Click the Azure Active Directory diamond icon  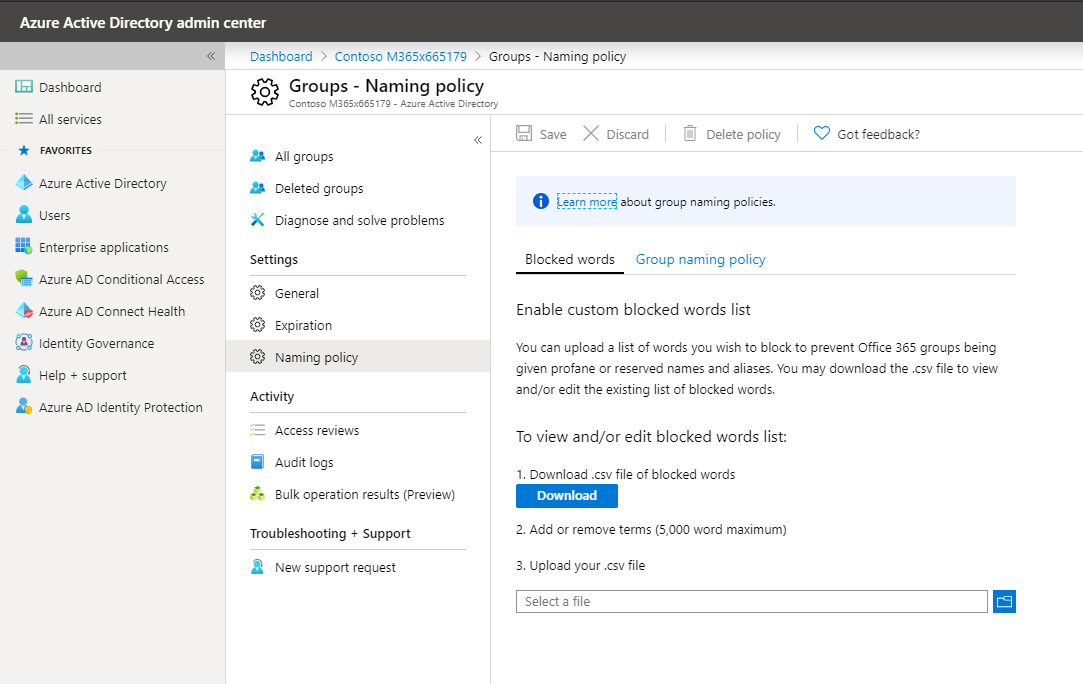coord(24,183)
